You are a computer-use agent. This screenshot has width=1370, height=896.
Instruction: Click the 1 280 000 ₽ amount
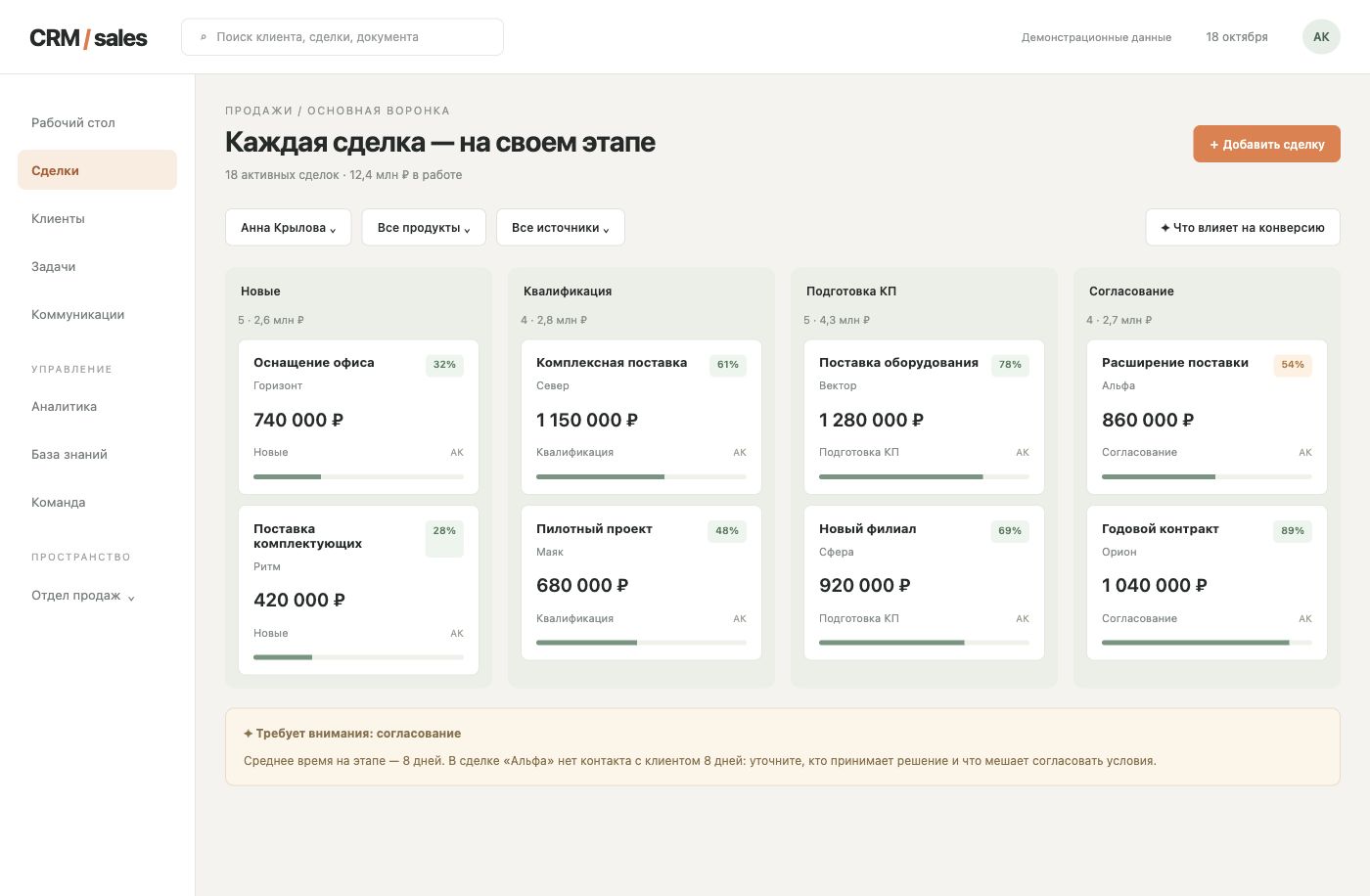point(871,420)
